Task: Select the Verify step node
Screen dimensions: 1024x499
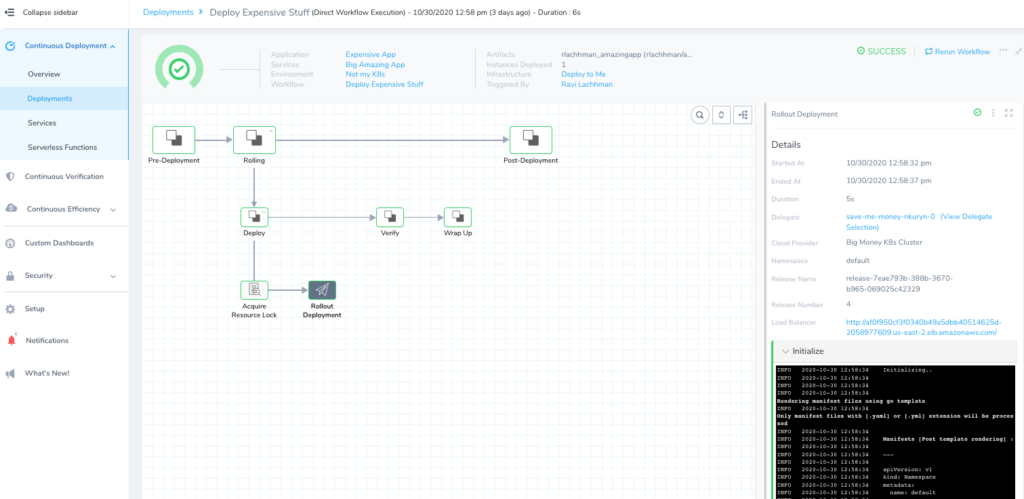Action: point(390,217)
